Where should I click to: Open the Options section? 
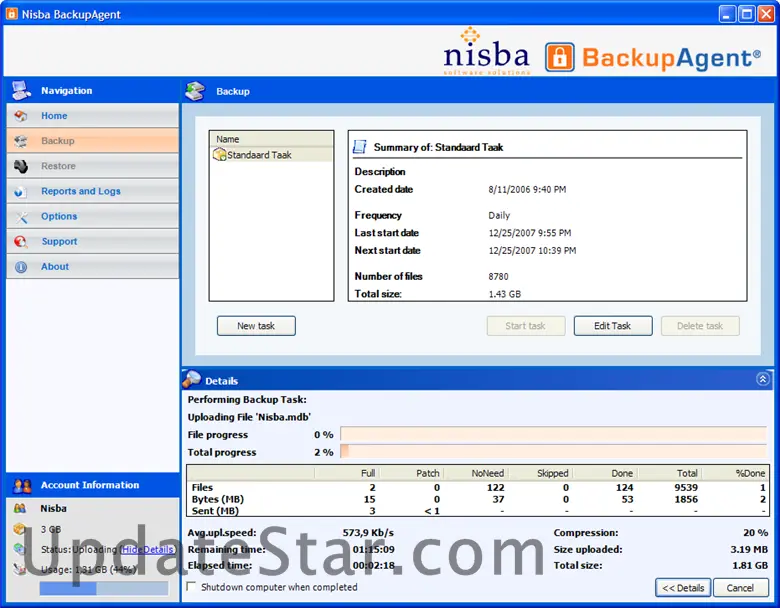(93, 216)
